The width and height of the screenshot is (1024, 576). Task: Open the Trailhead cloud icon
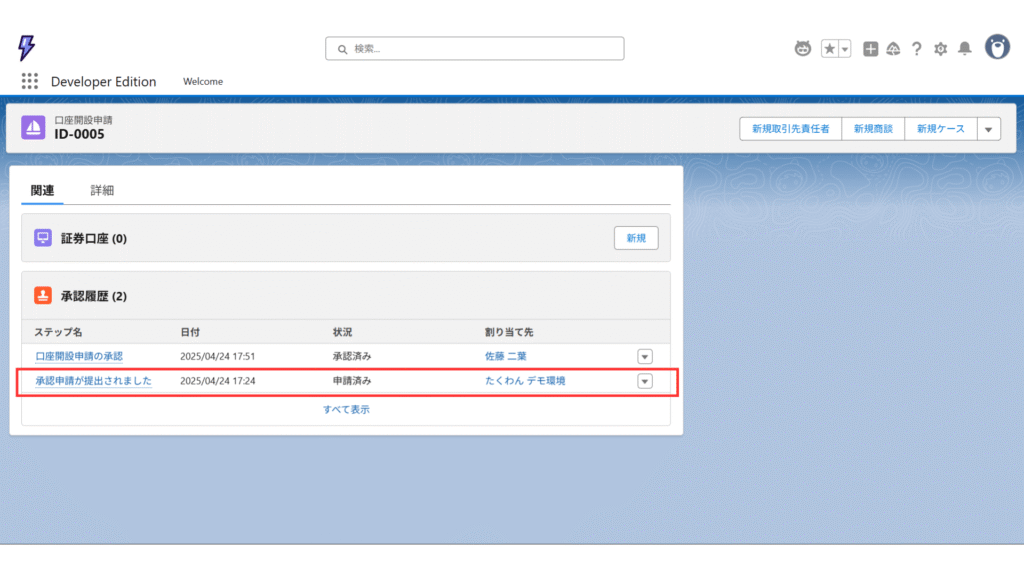coord(893,48)
